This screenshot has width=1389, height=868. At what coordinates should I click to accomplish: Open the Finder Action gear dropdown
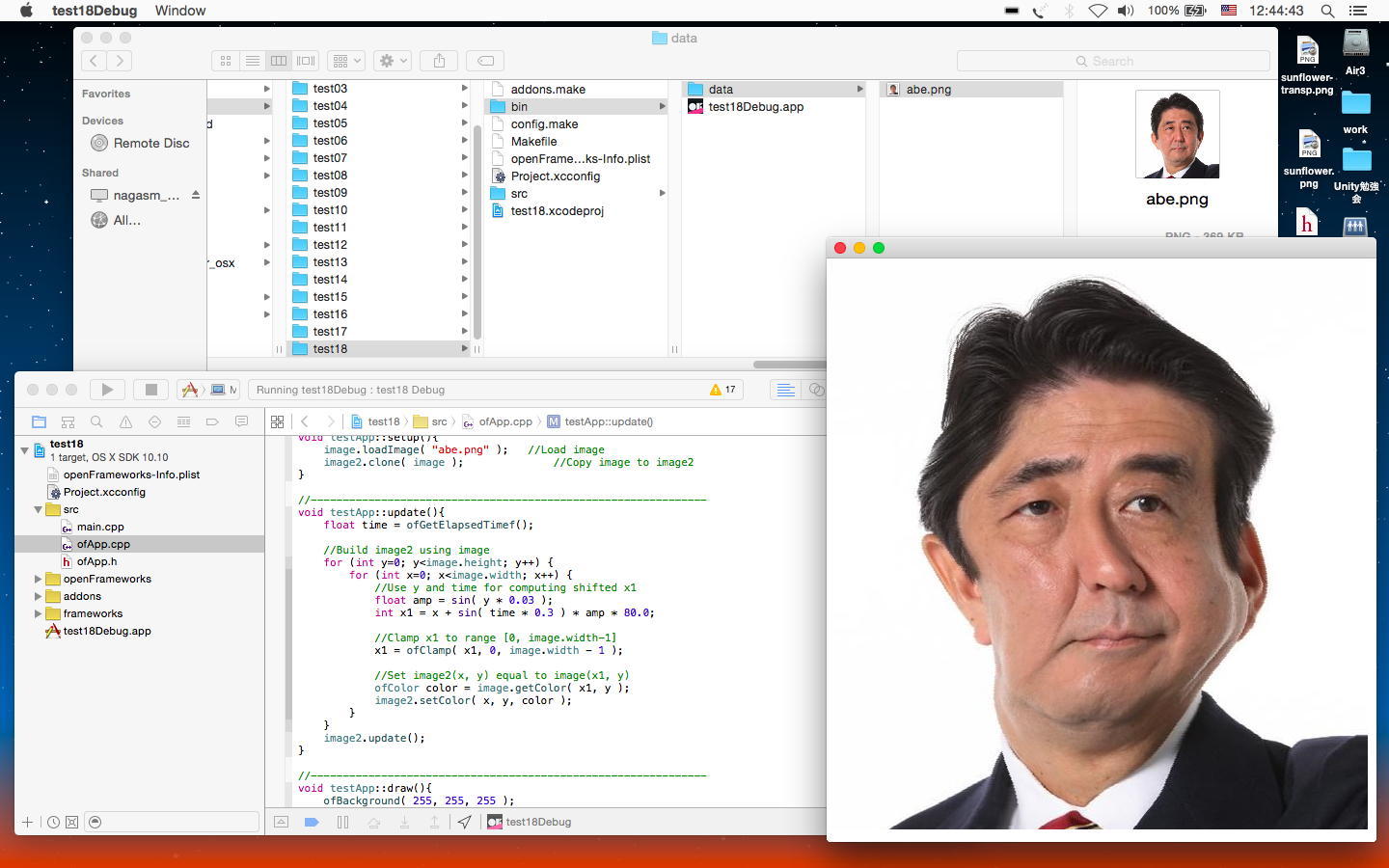pyautogui.click(x=394, y=61)
